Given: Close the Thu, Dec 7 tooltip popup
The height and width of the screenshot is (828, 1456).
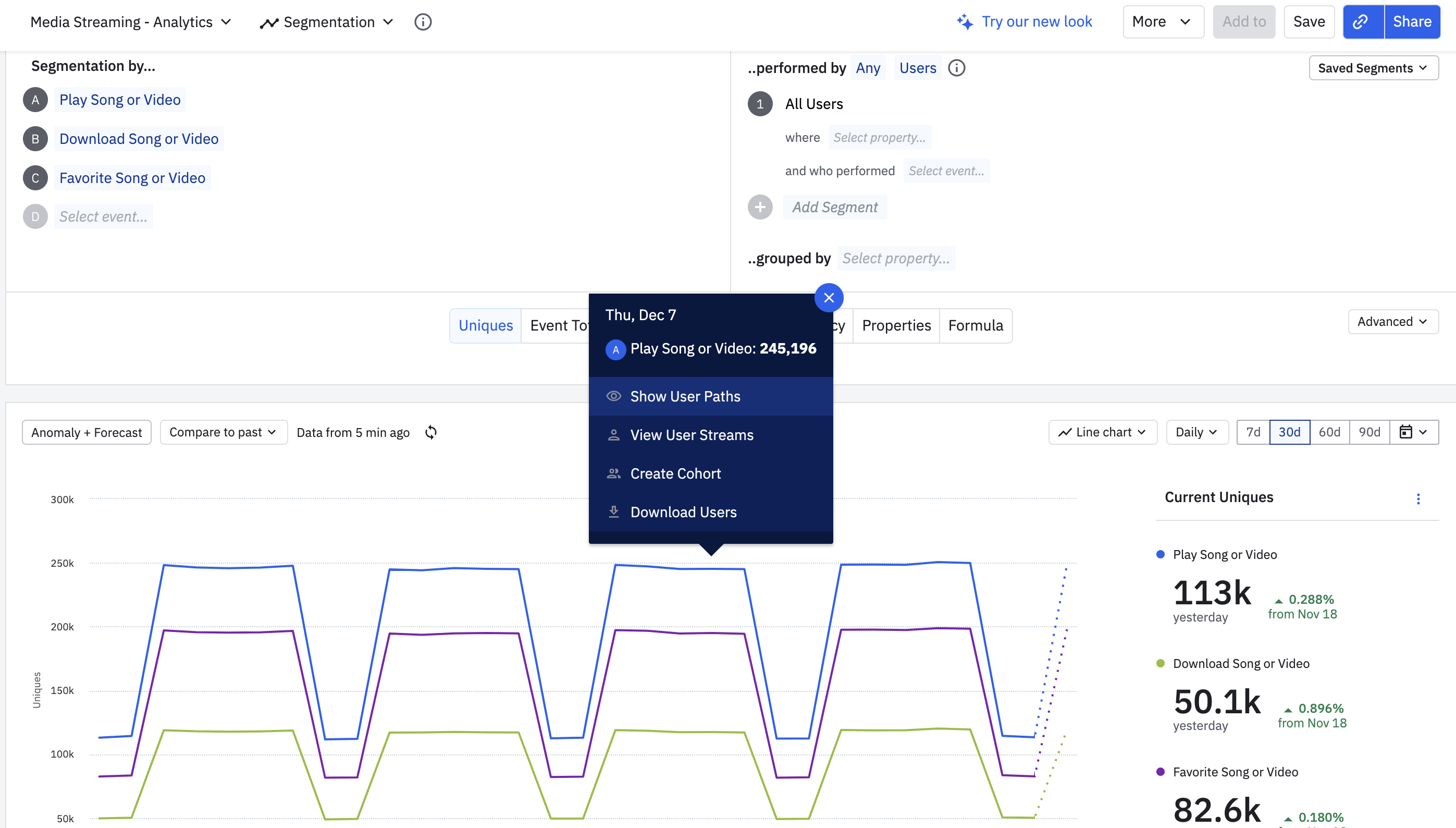Looking at the screenshot, I should pos(828,297).
